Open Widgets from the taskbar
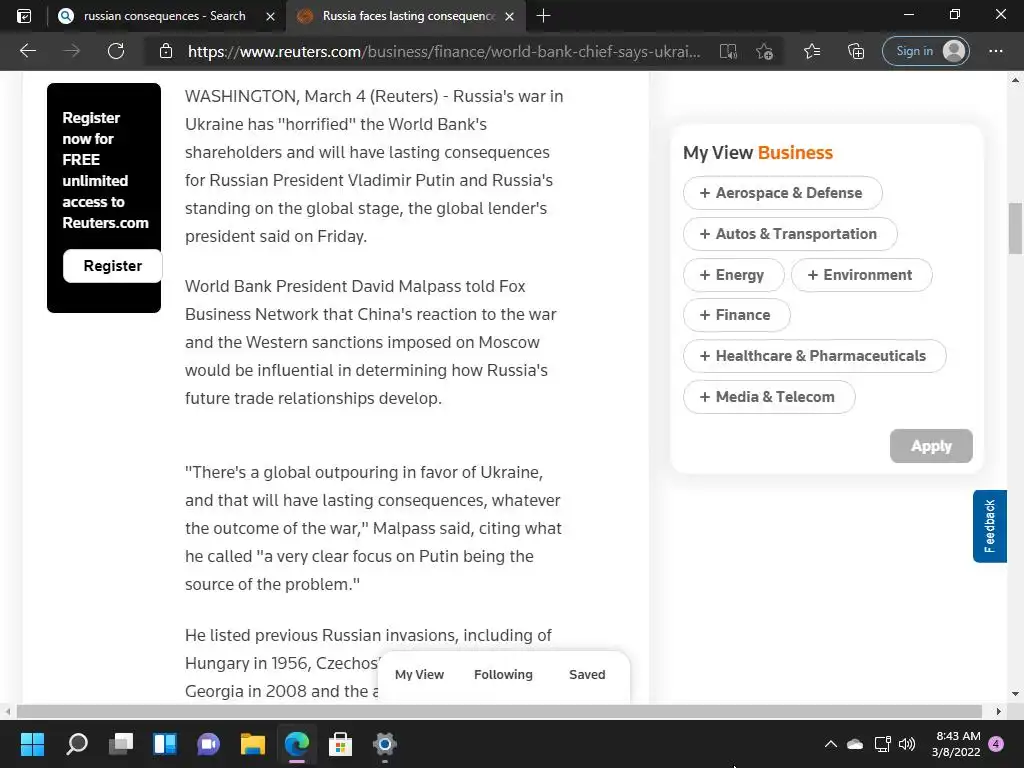The width and height of the screenshot is (1024, 768). pos(165,744)
